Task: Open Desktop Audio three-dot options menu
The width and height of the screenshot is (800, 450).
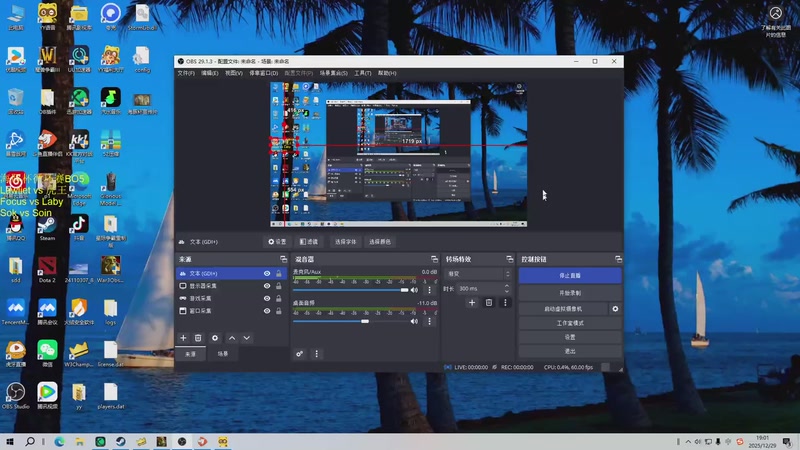Action: pos(430,321)
